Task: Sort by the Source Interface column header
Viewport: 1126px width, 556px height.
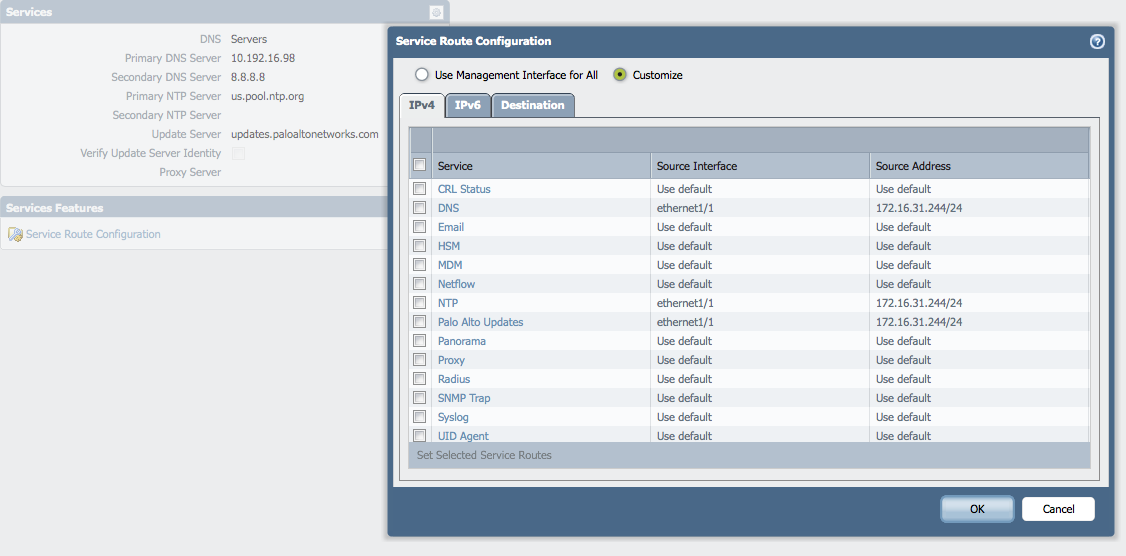Action: click(698, 166)
